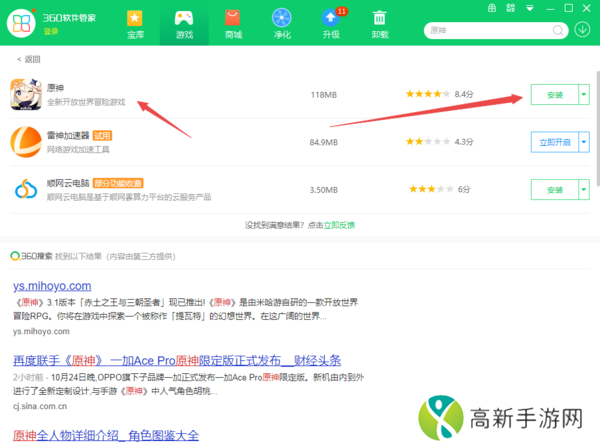
Task: Switch to the 游戏 tab
Action: [x=184, y=24]
